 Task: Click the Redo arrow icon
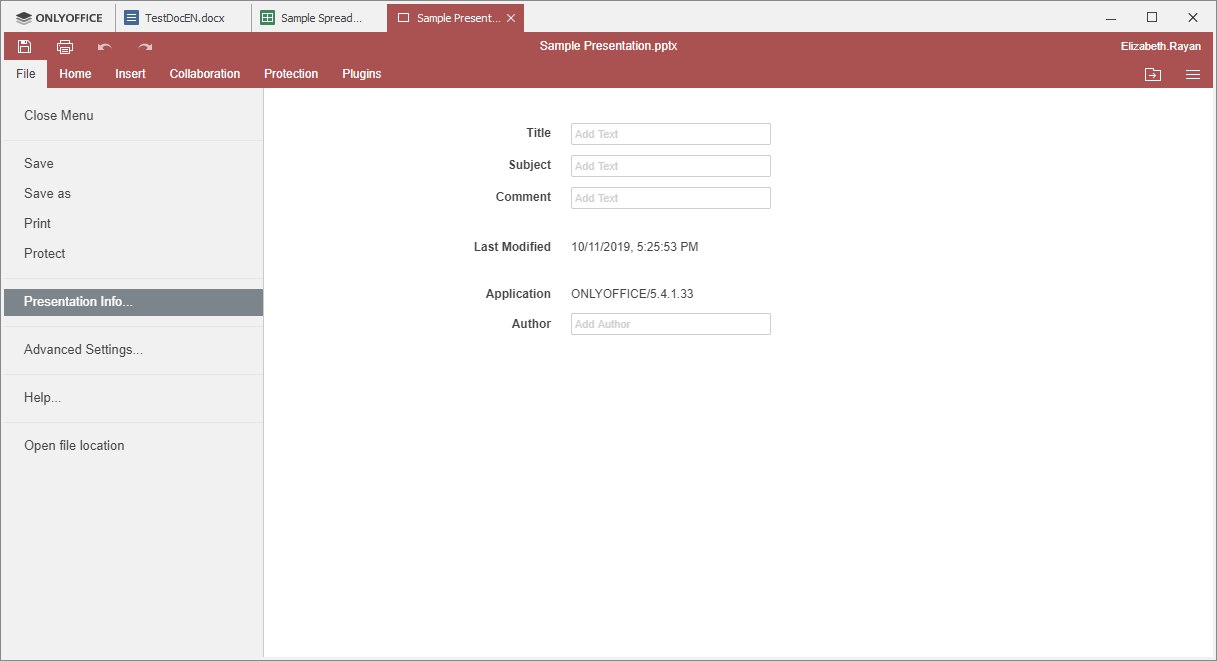(145, 46)
